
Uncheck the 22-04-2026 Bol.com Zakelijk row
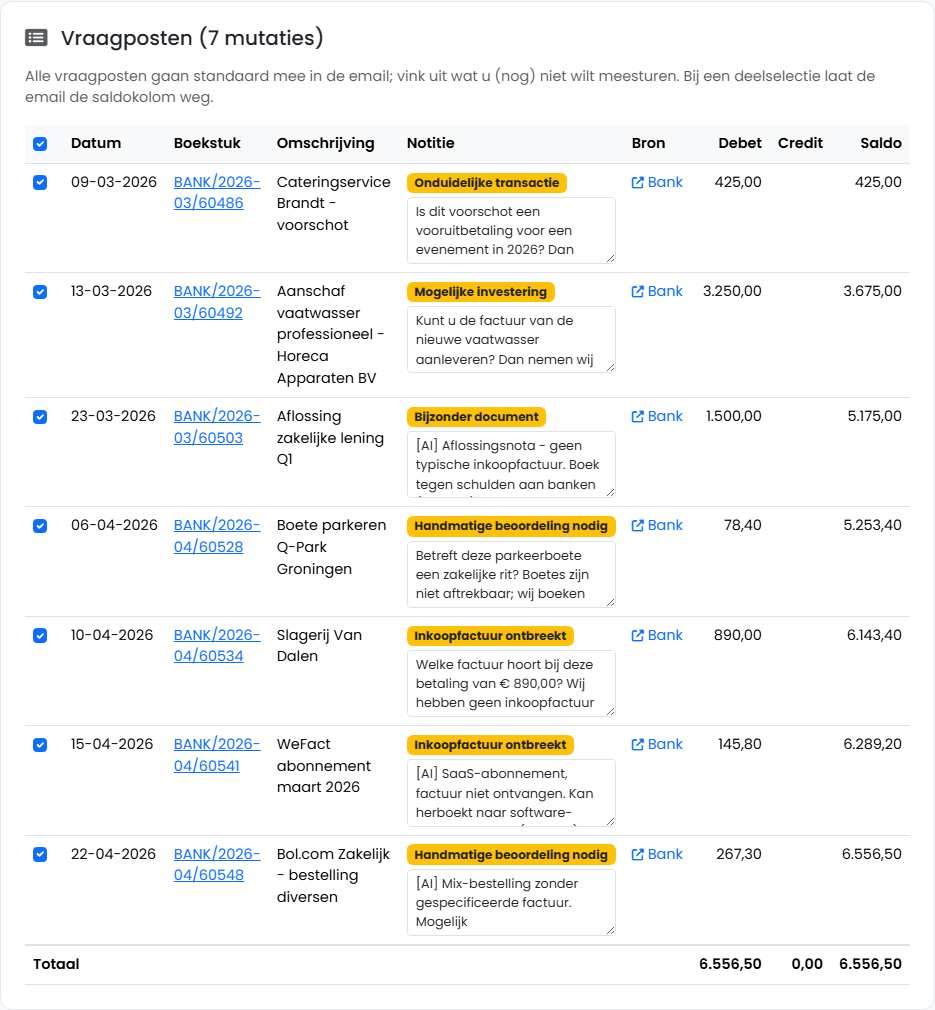pos(40,854)
